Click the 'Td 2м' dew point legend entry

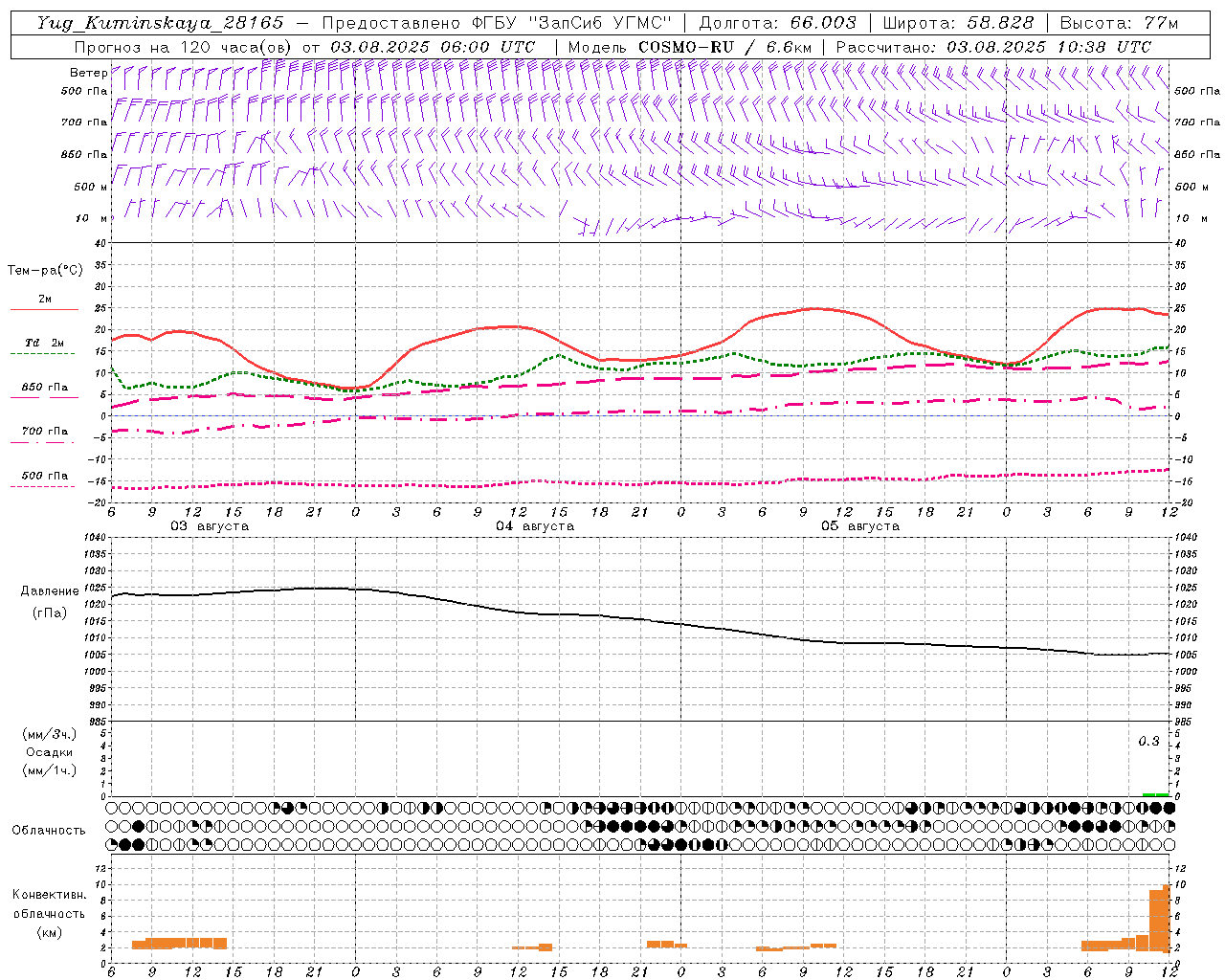point(45,343)
